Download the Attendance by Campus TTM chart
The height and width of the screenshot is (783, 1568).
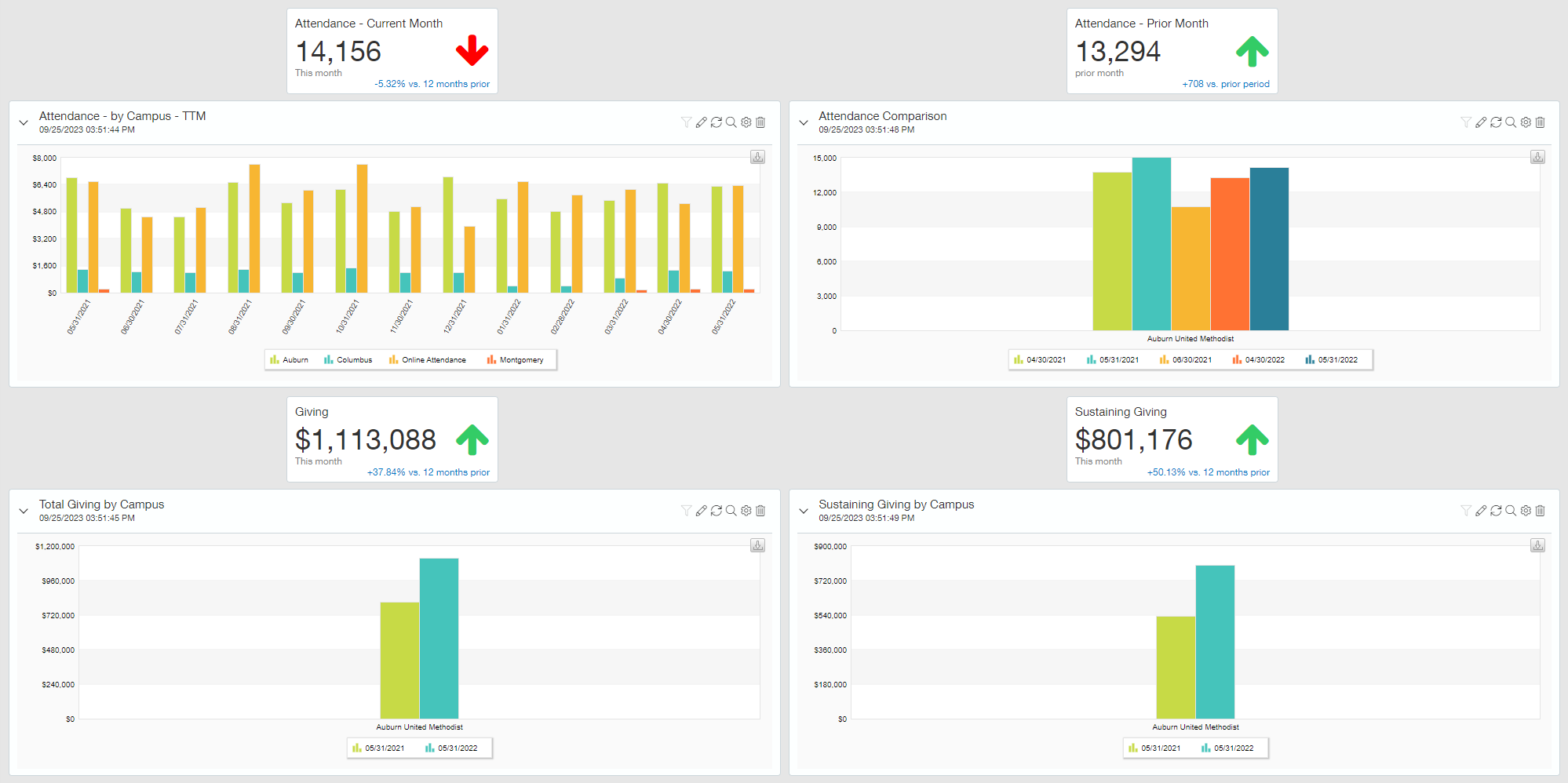pos(757,157)
